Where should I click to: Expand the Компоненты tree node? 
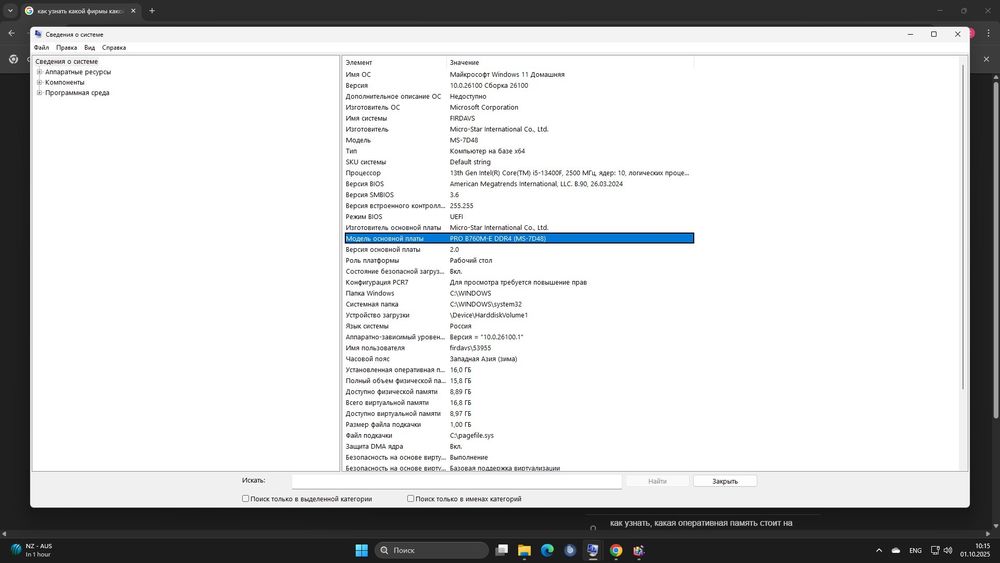click(40, 82)
